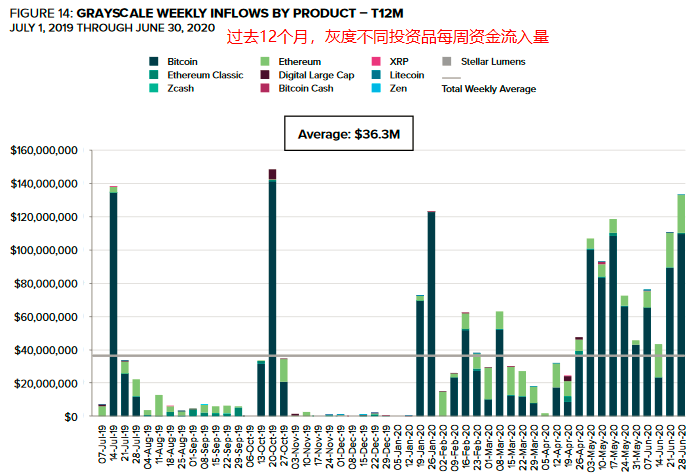The width and height of the screenshot is (696, 475).
Task: Click the 28-Jun-20 bar
Action: point(681,305)
